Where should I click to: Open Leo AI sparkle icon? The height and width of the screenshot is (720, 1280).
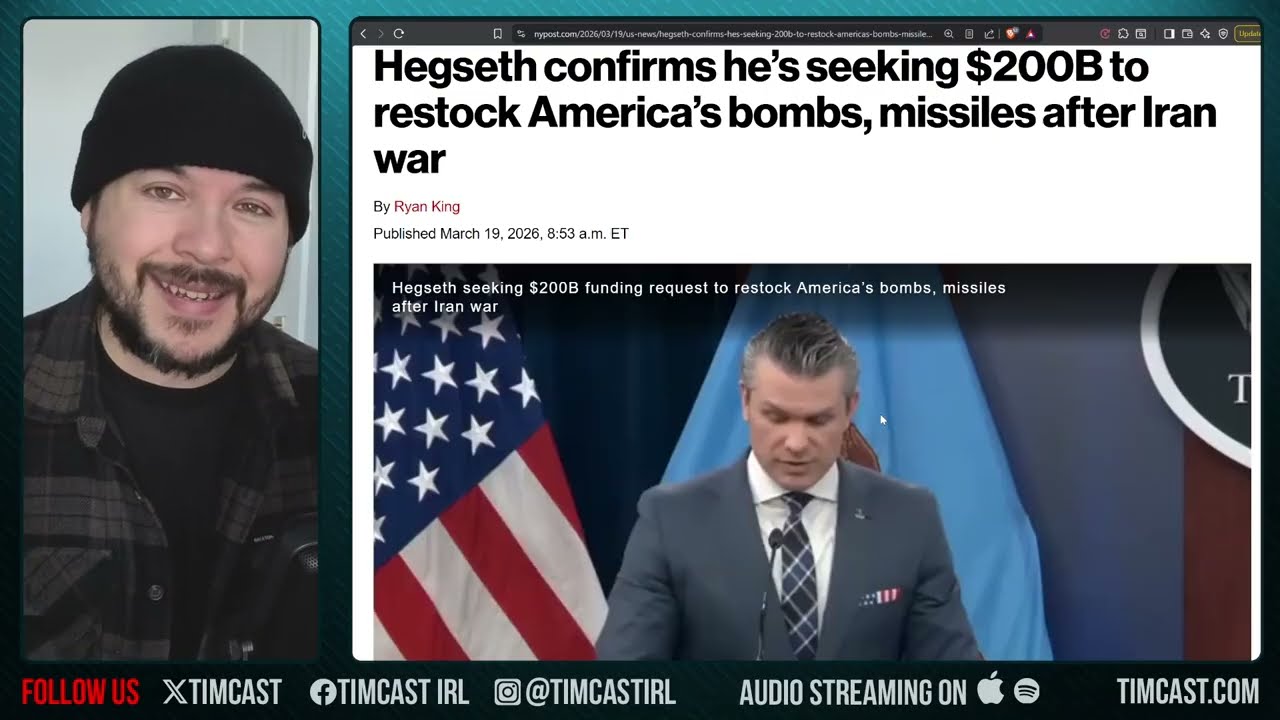pyautogui.click(x=1205, y=34)
